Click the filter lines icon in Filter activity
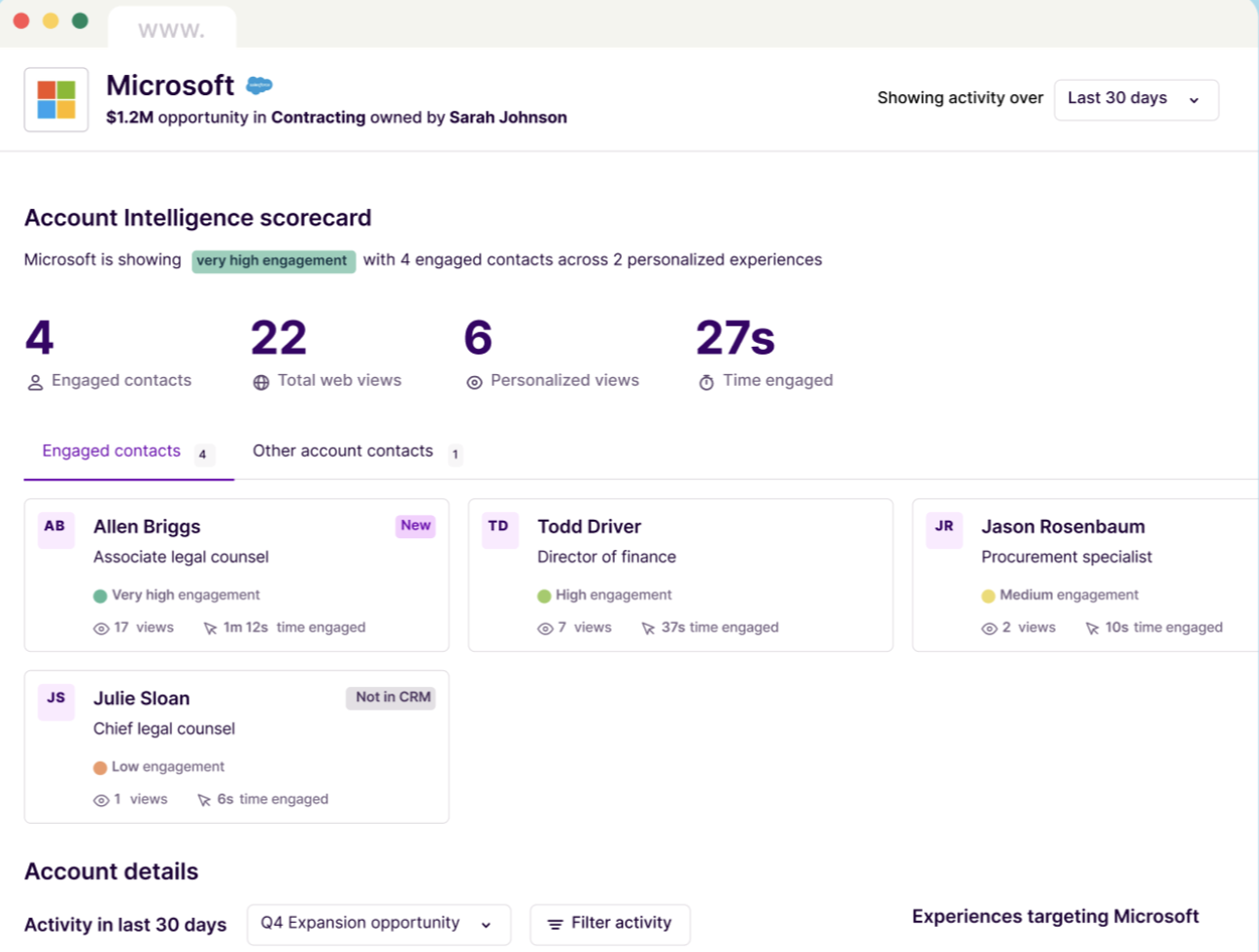Screen dimensions: 1259x952 tap(555, 925)
